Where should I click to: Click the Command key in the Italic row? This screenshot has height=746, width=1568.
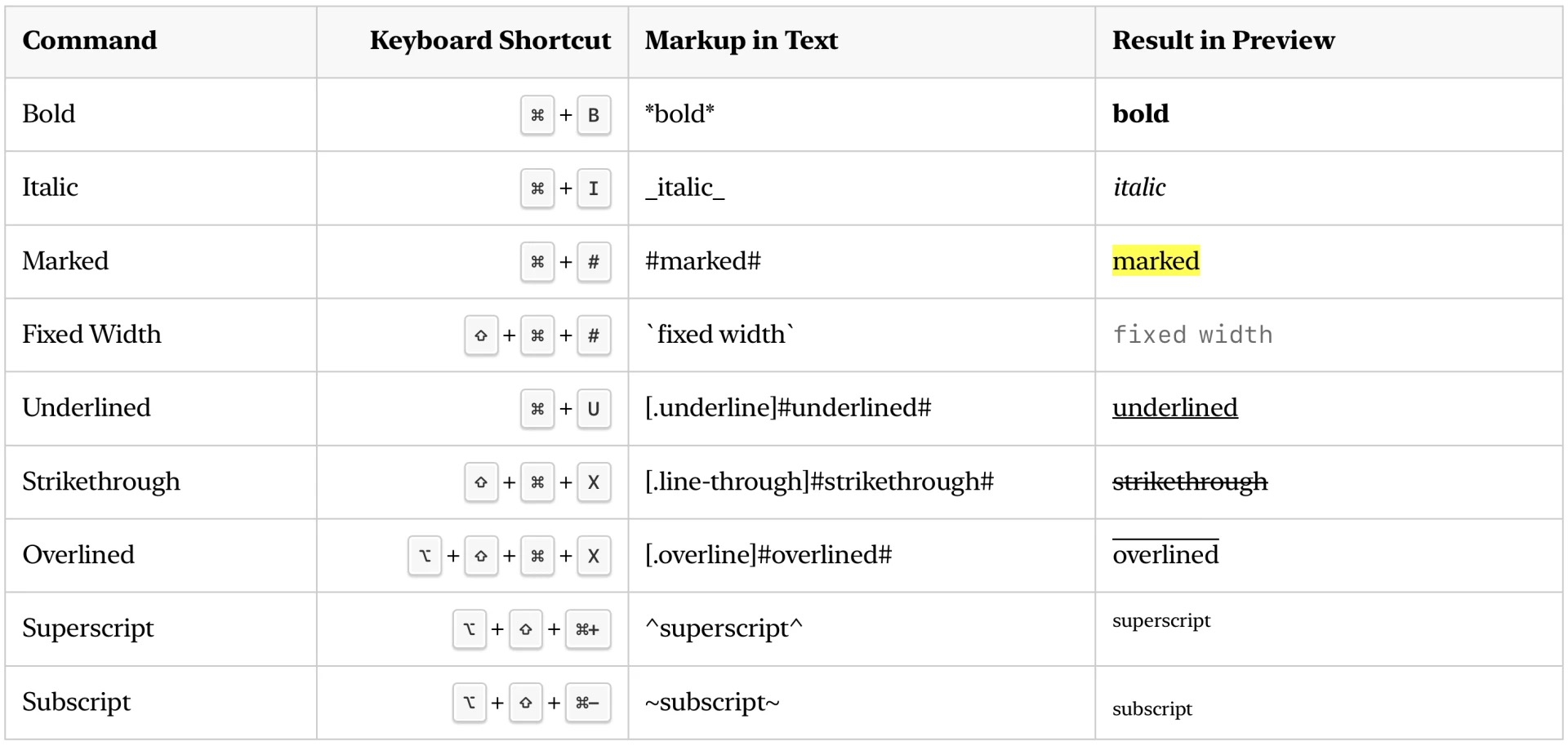point(537,189)
